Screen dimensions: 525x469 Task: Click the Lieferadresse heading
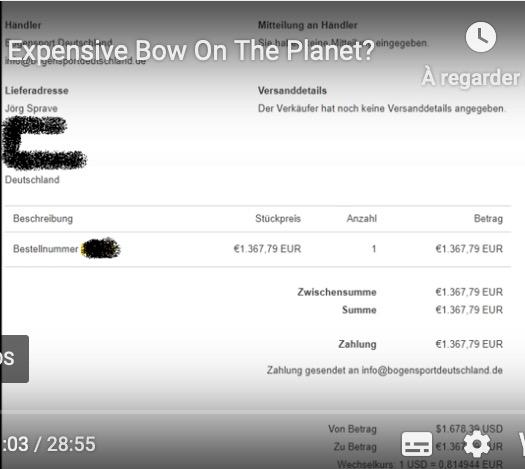pos(37,91)
